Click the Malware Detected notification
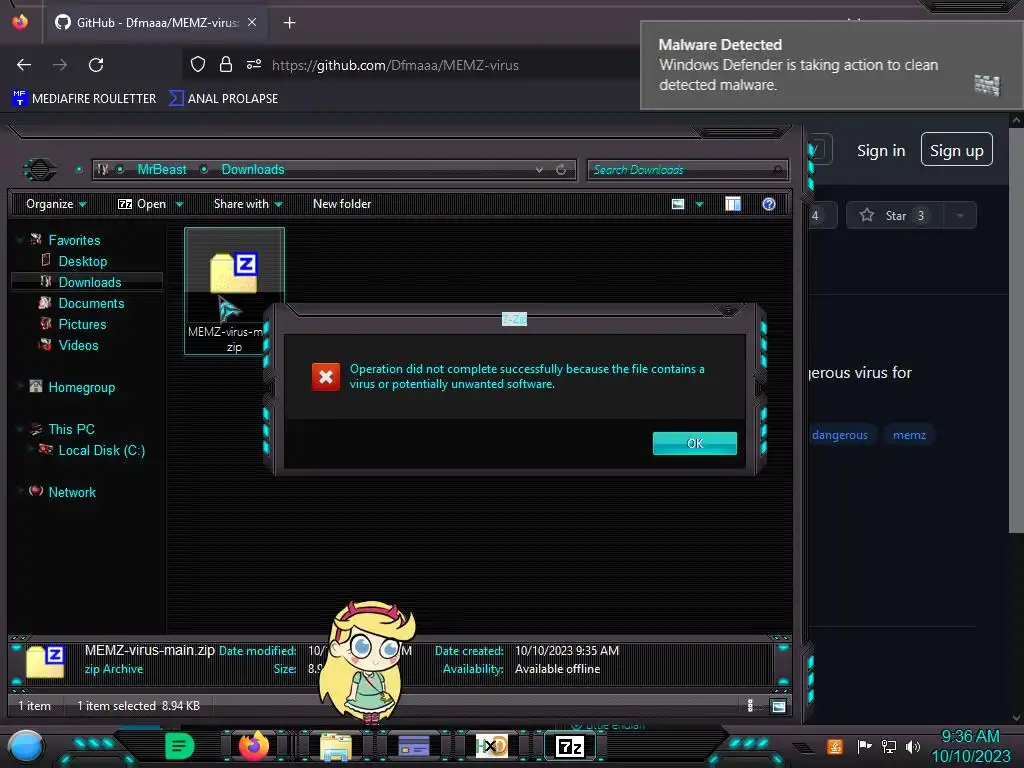 pos(832,65)
